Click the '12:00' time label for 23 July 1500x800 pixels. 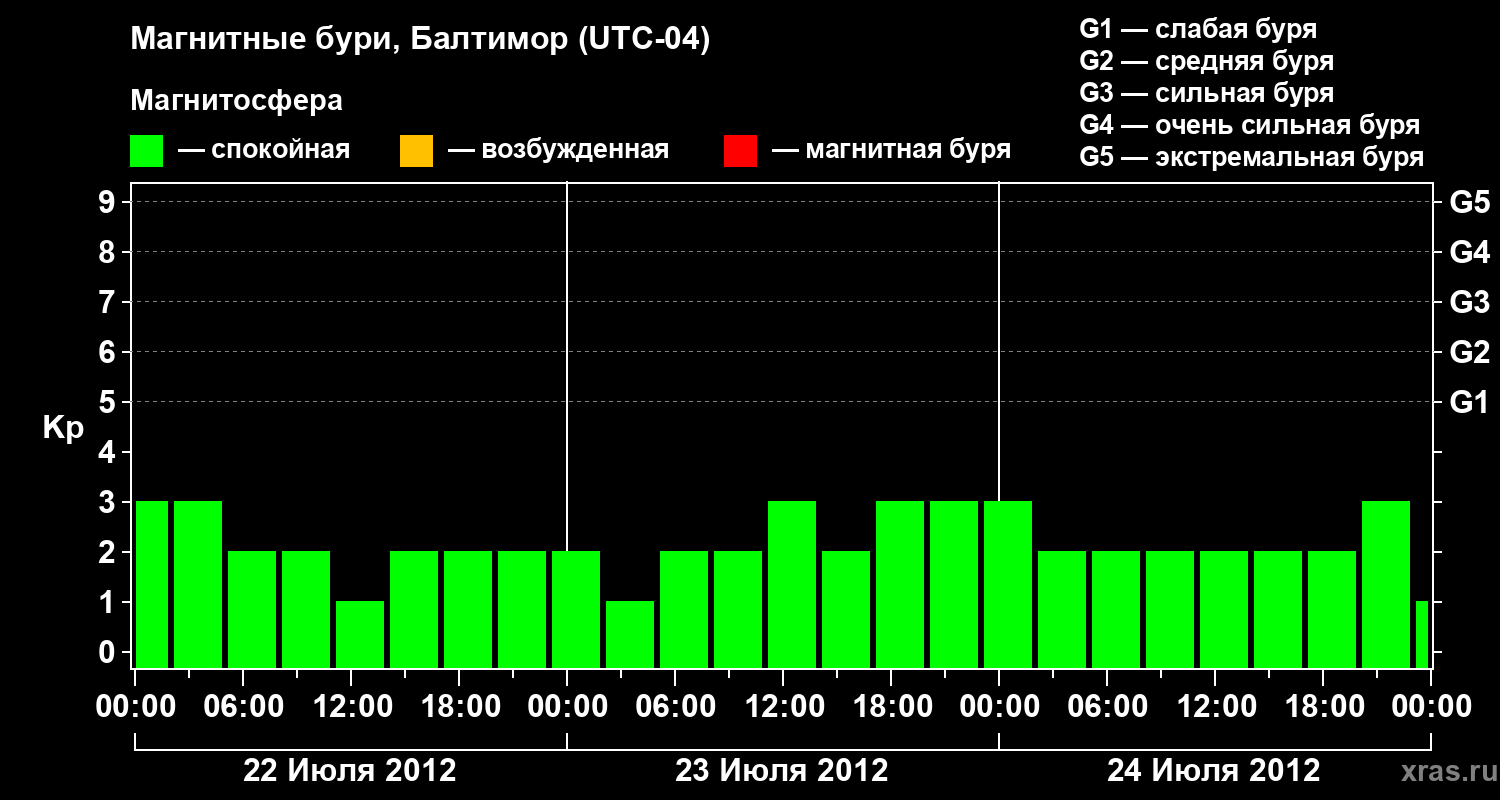point(783,707)
